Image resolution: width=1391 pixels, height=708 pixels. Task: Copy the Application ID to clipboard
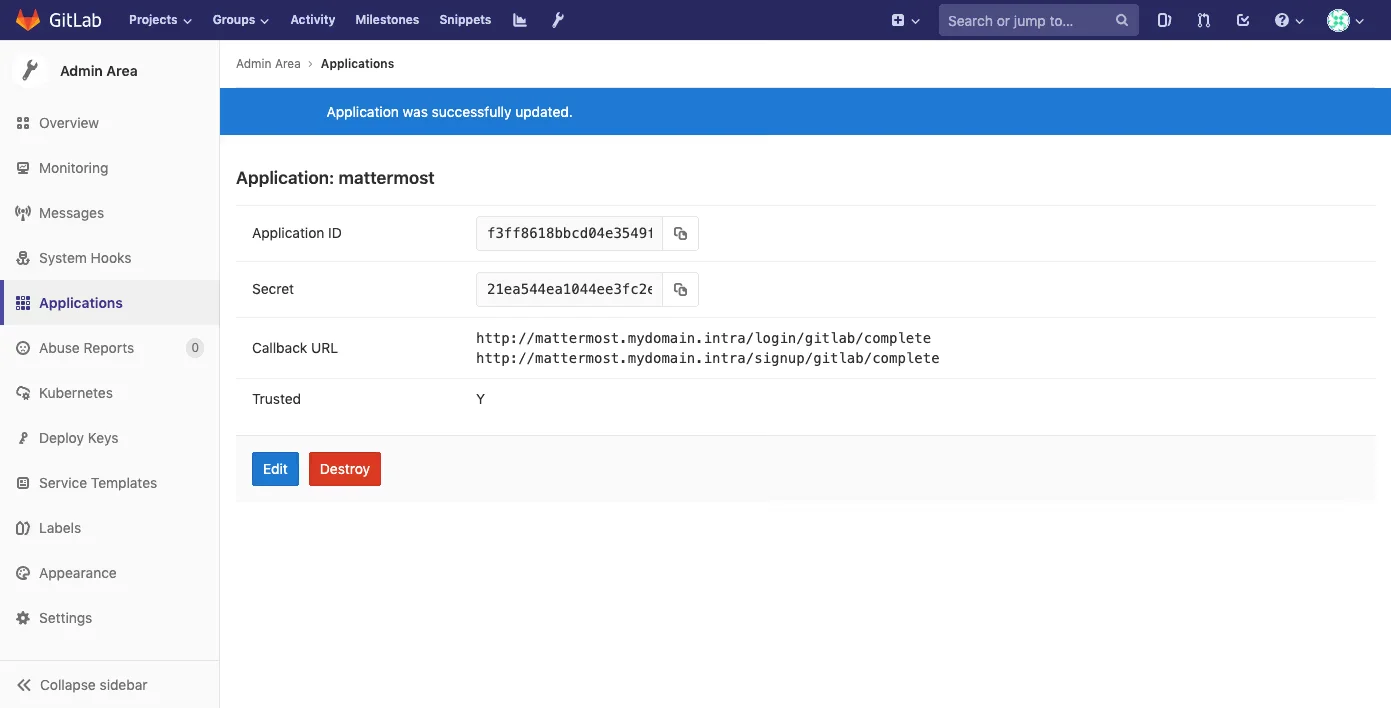point(680,233)
